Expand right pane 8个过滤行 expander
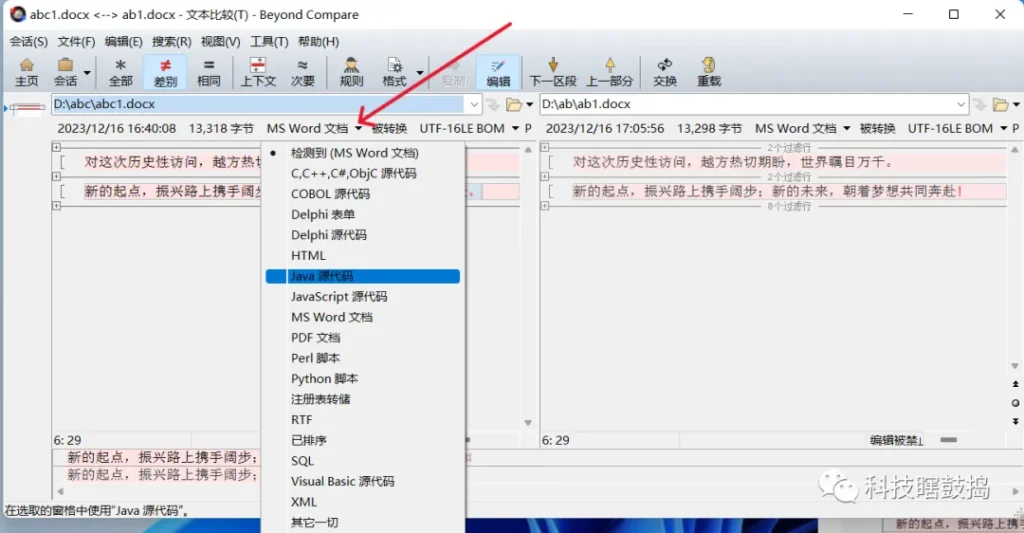The image size is (1024, 533). coord(545,206)
